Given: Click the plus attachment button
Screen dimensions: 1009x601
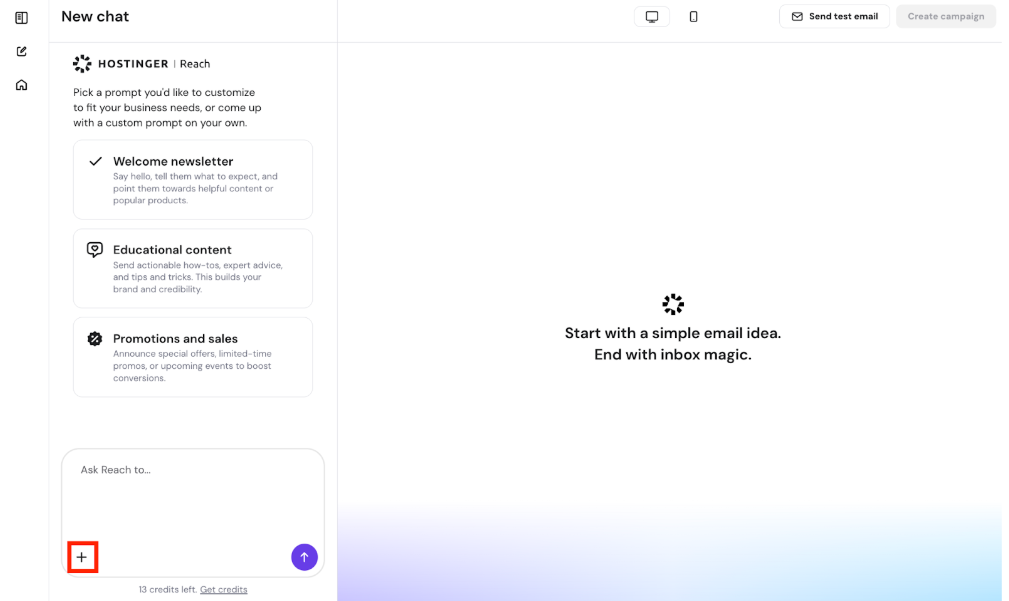Looking at the screenshot, I should click(x=82, y=557).
